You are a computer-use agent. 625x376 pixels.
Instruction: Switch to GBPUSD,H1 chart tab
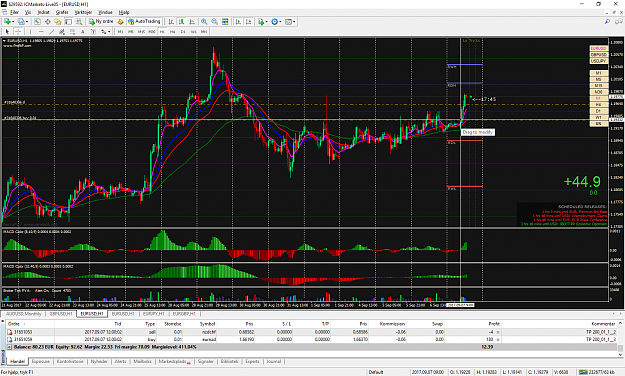pos(61,314)
